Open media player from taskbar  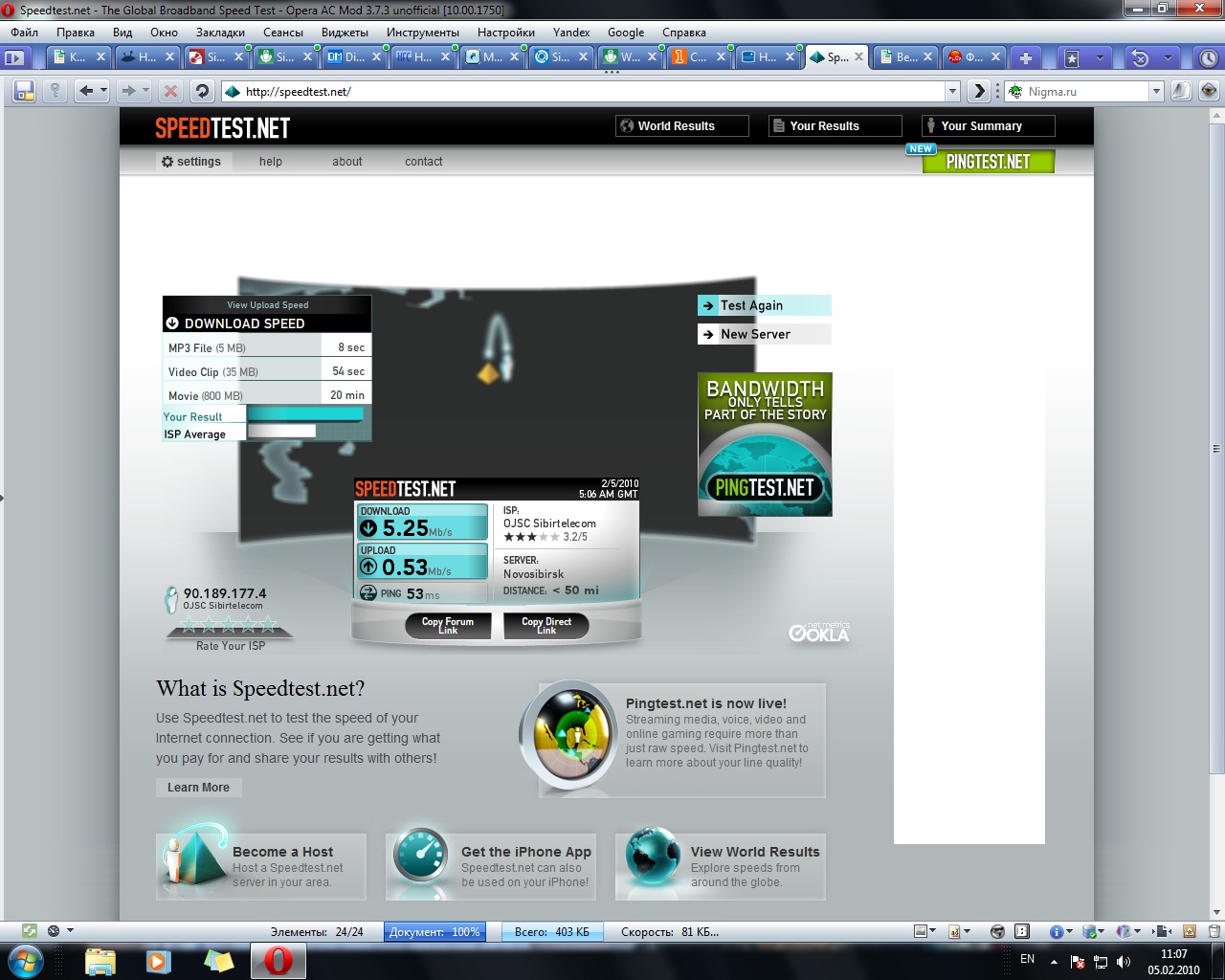[159, 961]
